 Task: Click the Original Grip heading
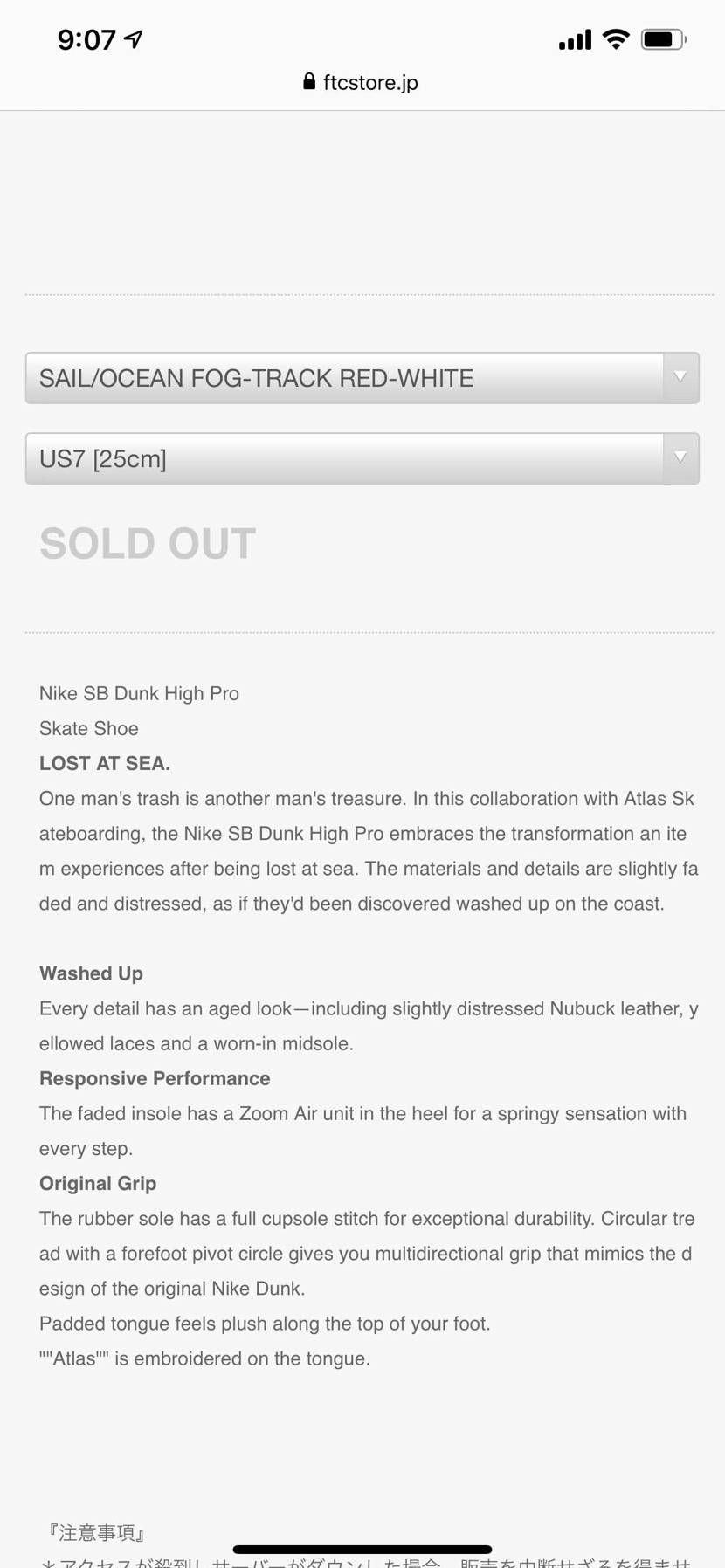98,1183
